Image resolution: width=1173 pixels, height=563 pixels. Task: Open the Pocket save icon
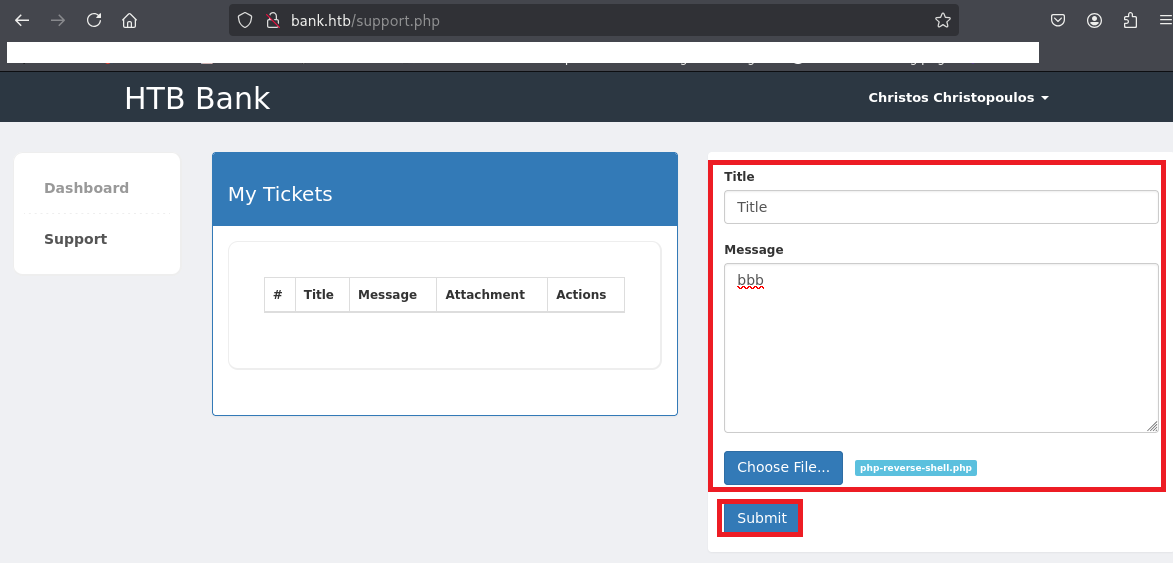(1058, 20)
